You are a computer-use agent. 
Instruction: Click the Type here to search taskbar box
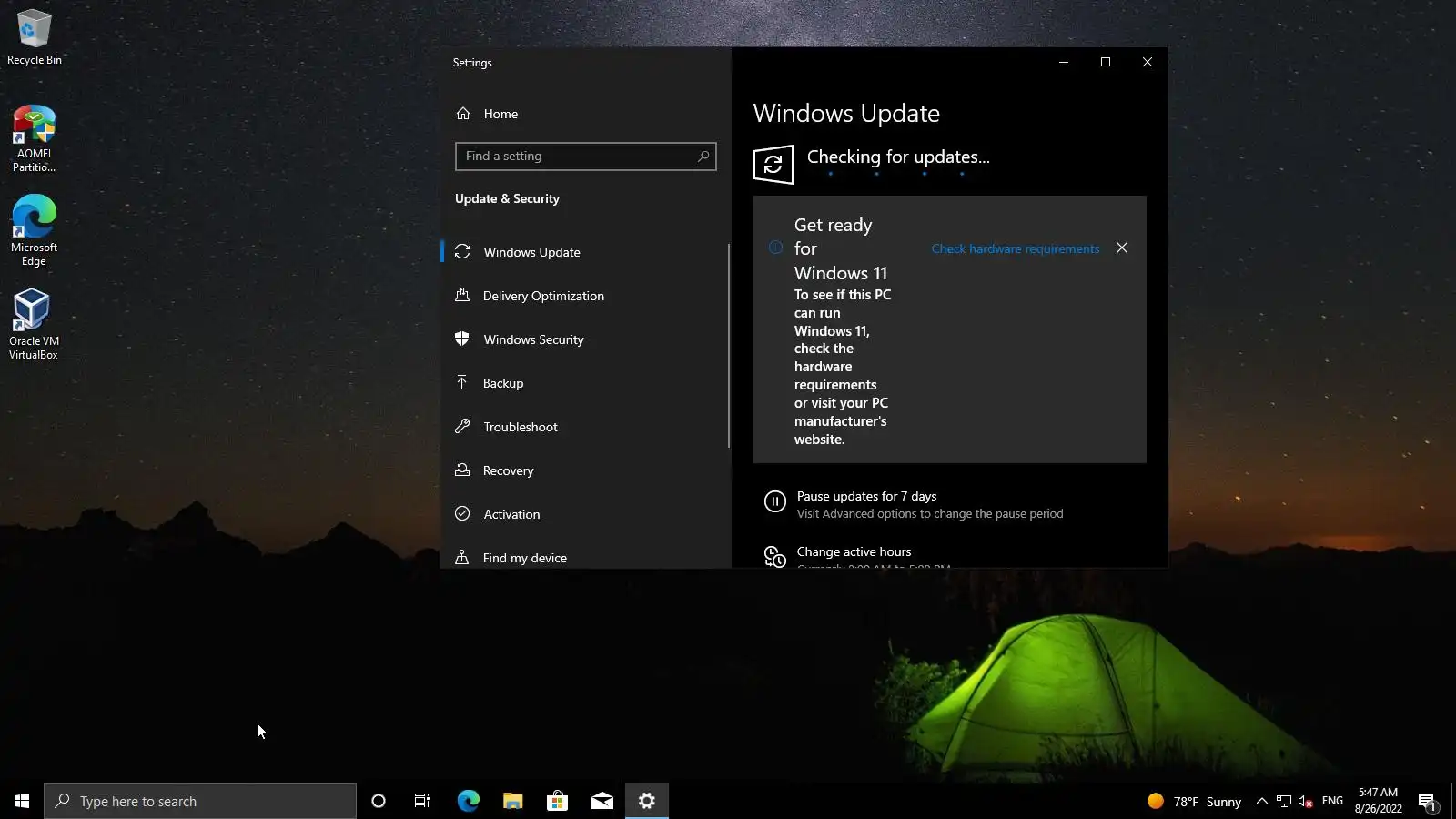(x=200, y=801)
